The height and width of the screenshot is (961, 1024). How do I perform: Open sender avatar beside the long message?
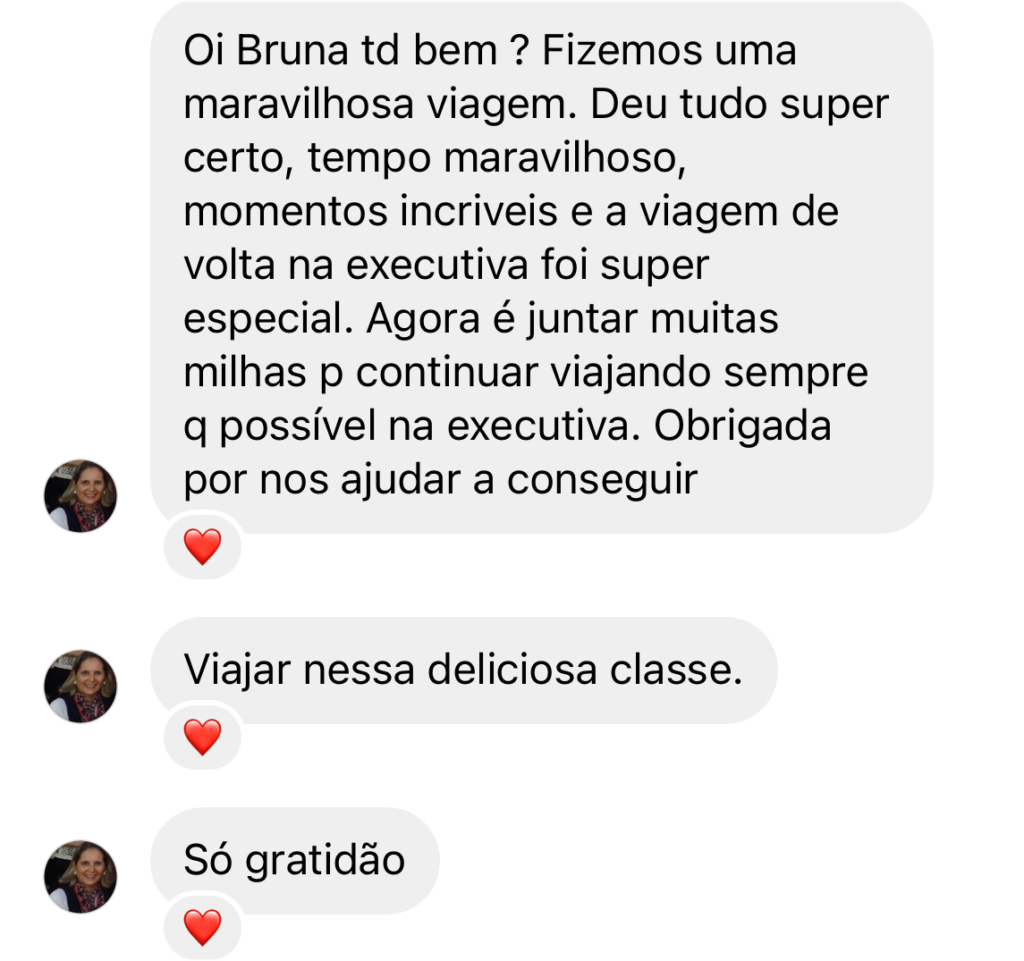80,496
